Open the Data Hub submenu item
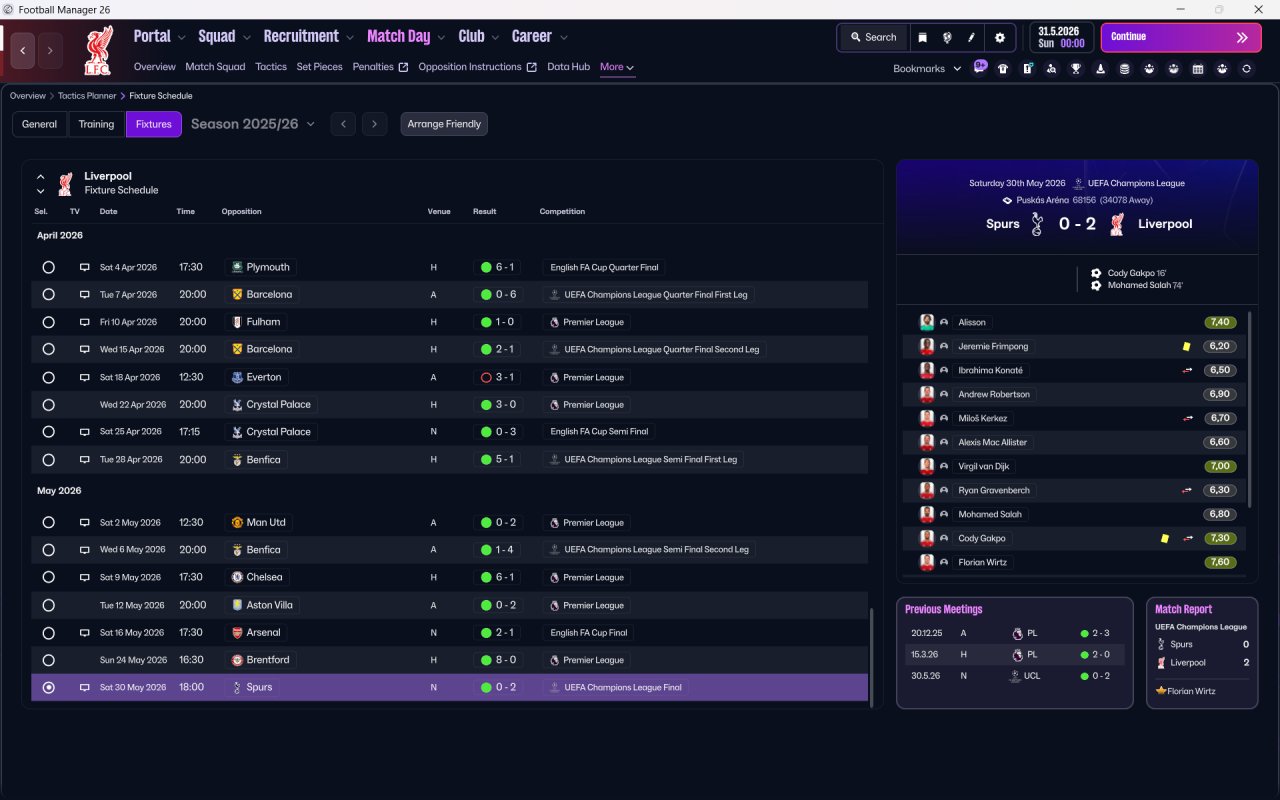The width and height of the screenshot is (1280, 800). click(x=568, y=67)
